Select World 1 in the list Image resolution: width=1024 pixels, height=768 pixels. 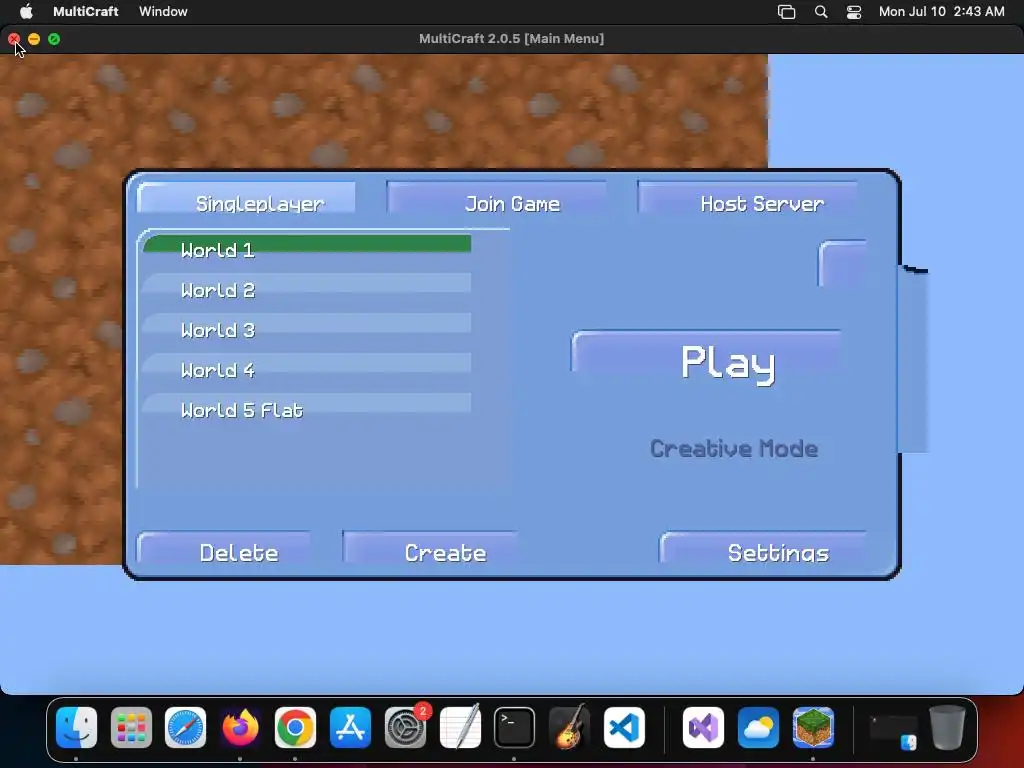(307, 246)
